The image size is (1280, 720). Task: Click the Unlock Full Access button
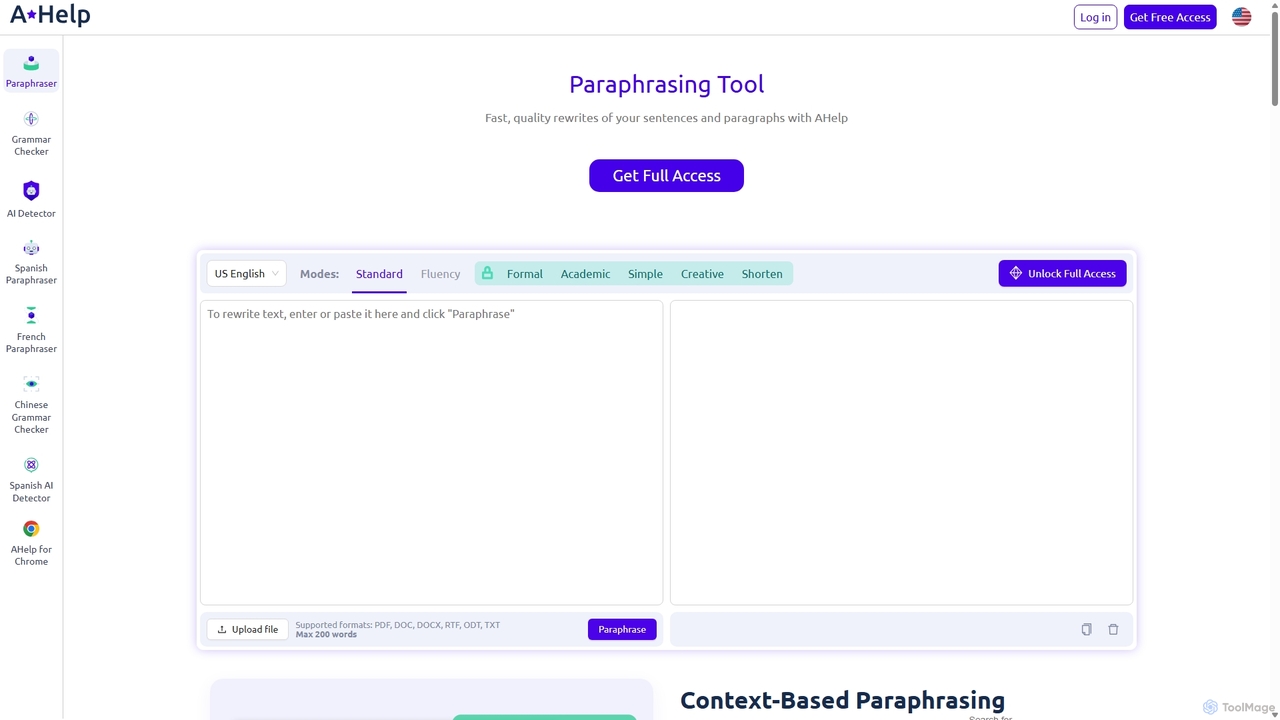point(1062,273)
